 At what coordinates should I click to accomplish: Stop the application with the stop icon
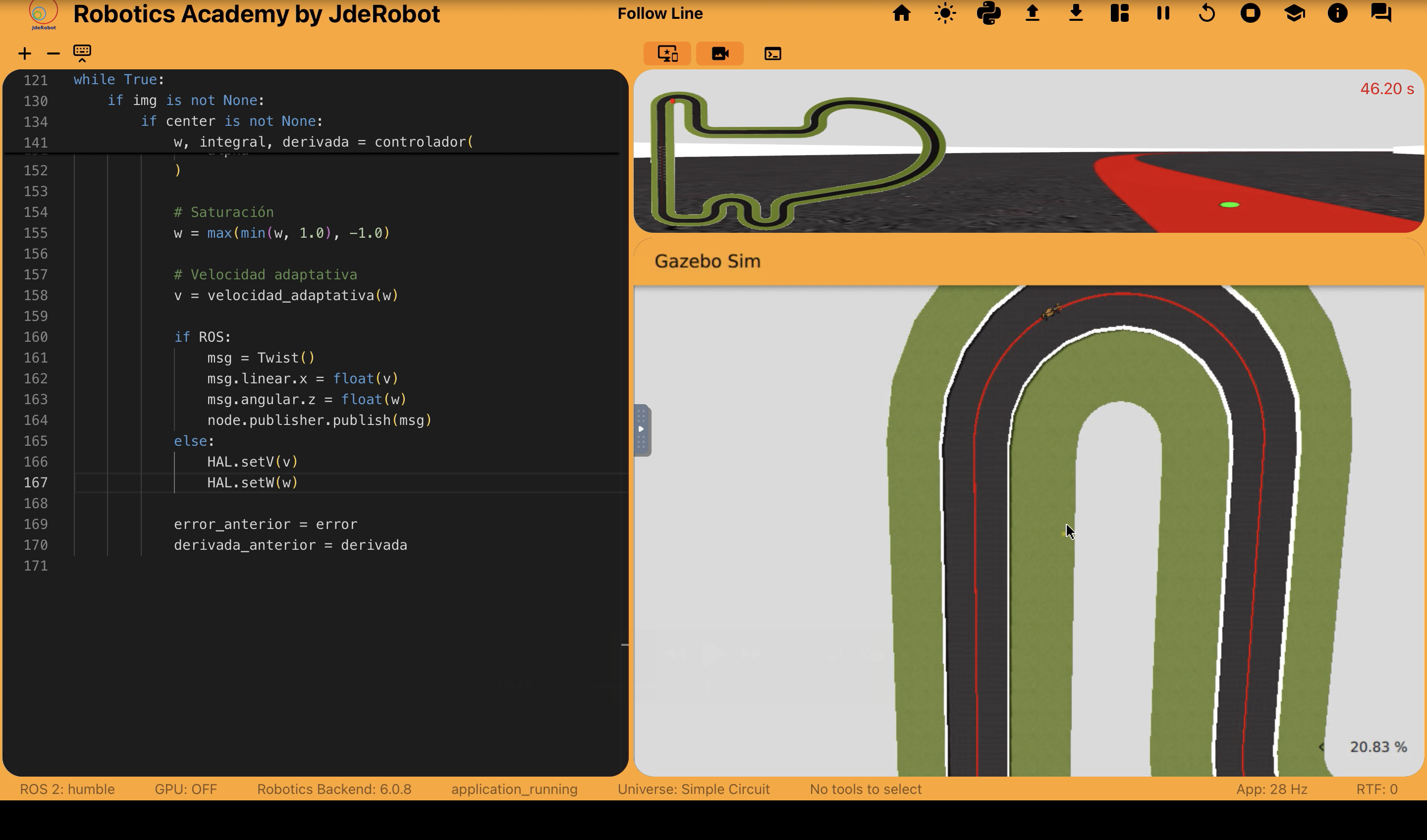tap(1250, 13)
